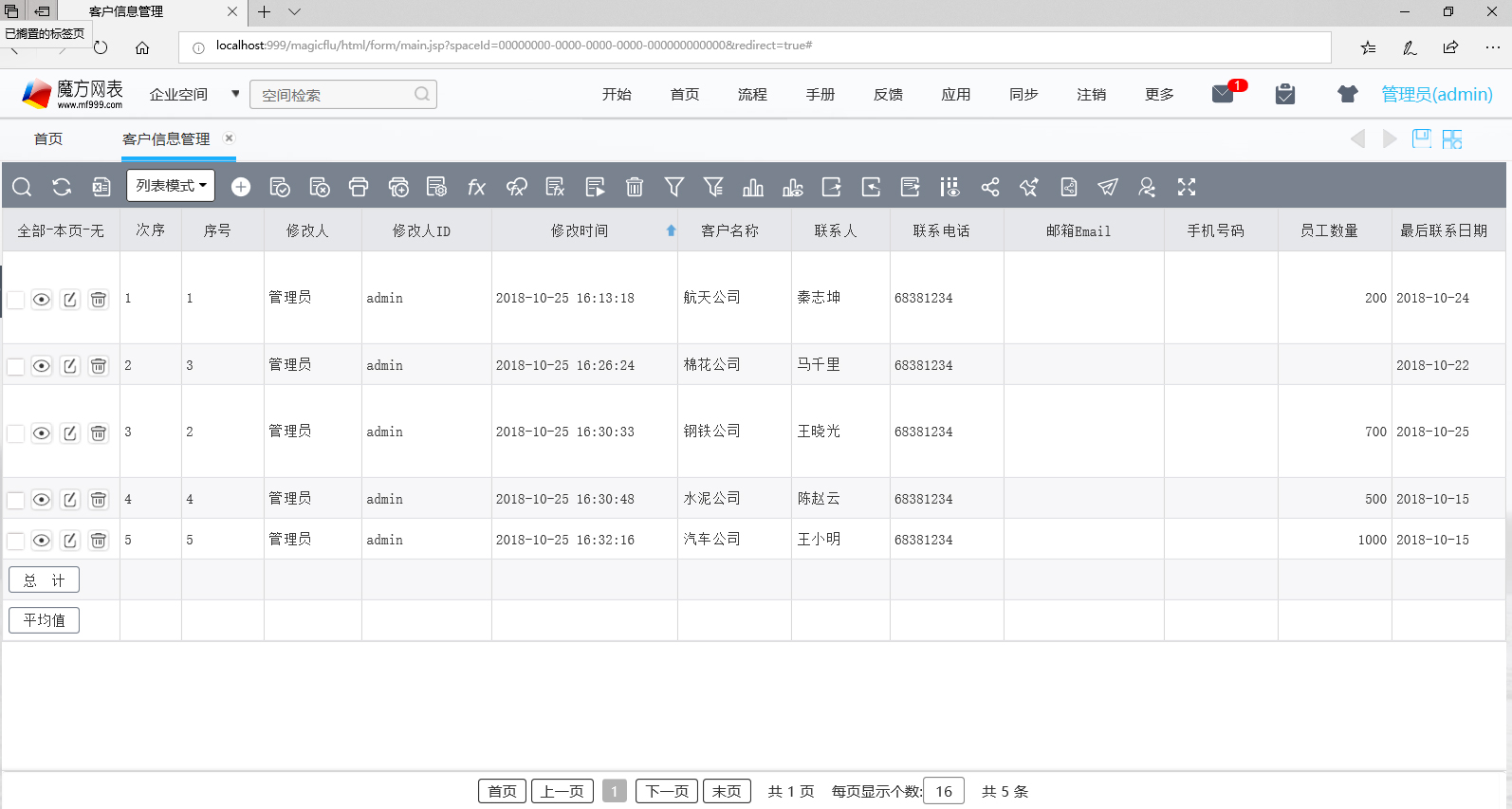The height and width of the screenshot is (809, 1512).
Task: Open the 列表模式 view mode dropdown
Action: 171,186
